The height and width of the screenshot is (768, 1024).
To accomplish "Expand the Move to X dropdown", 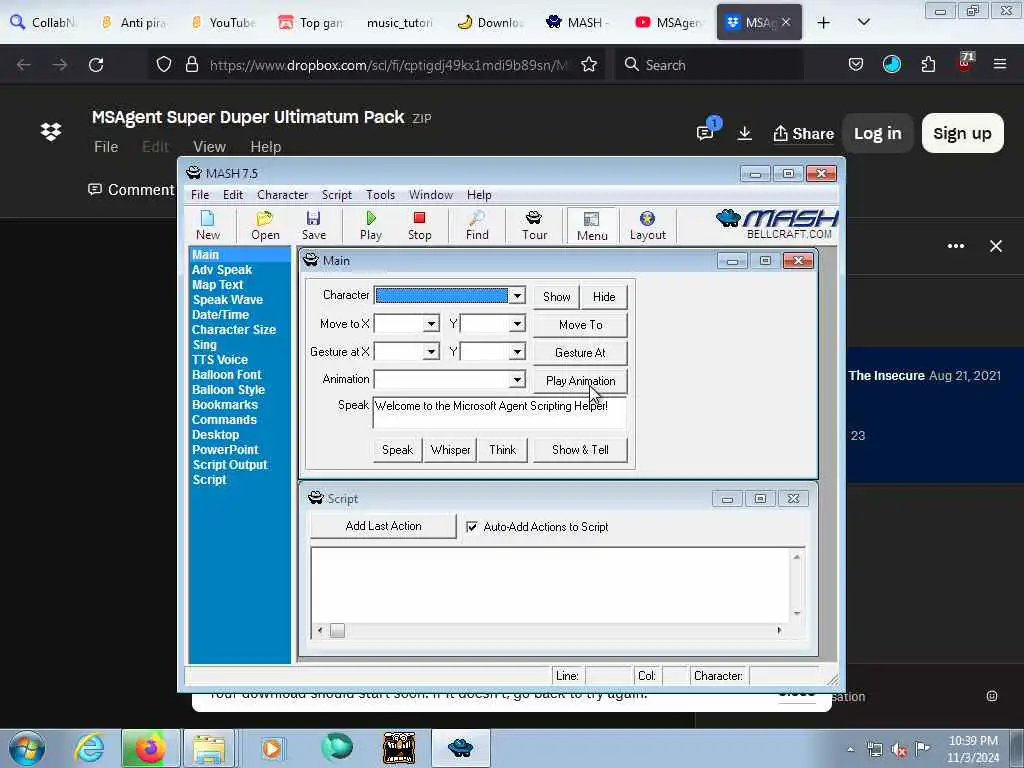I will tap(431, 324).
